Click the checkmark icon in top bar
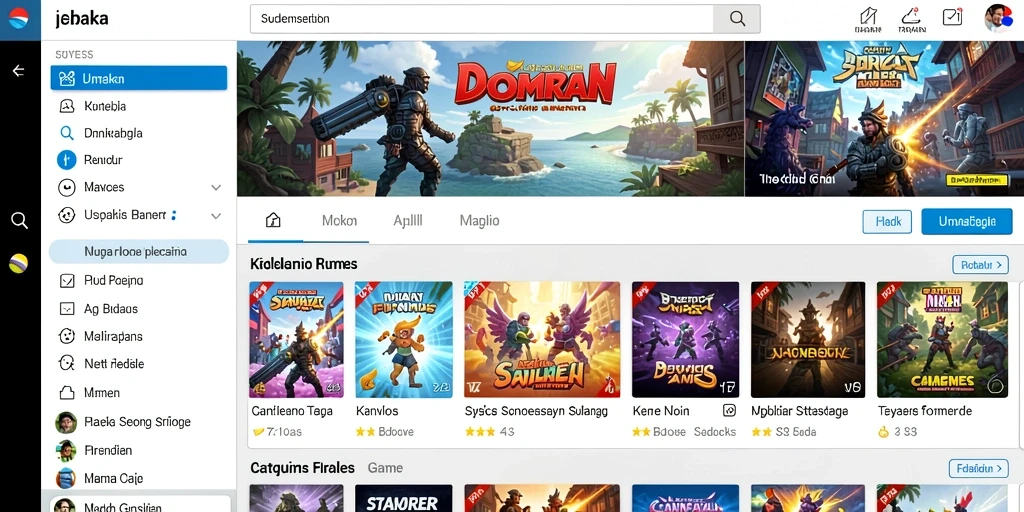 pos(952,17)
